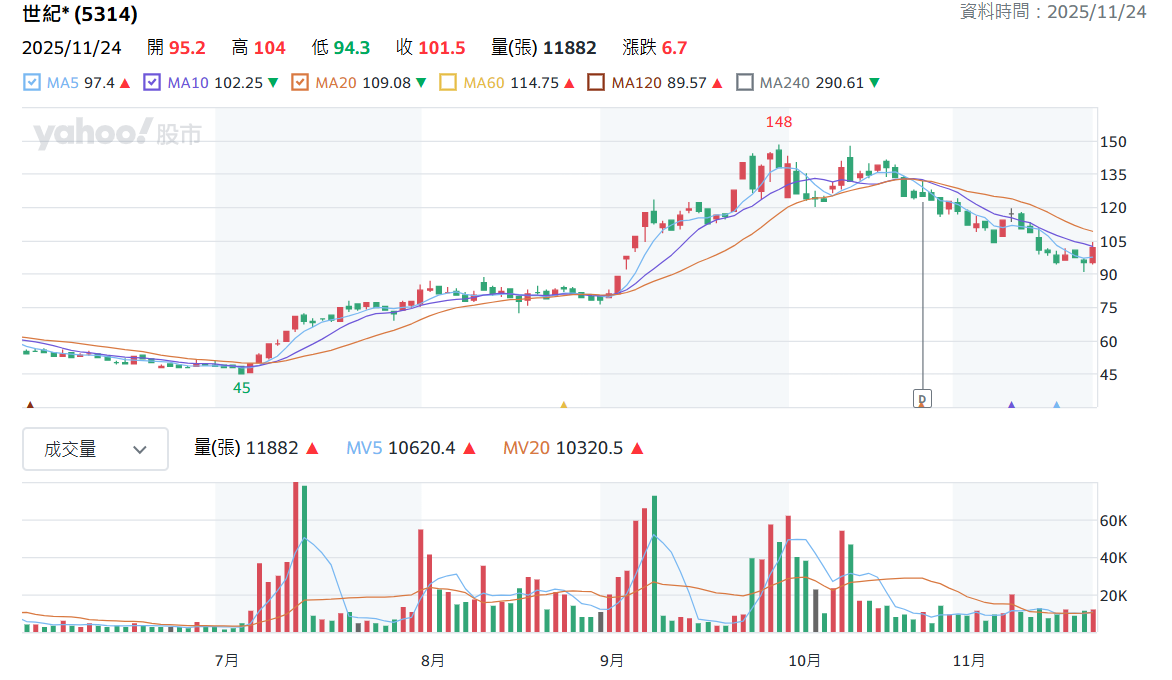Click the 148 high price label
Viewport: 1172px width, 680px height.
click(779, 122)
